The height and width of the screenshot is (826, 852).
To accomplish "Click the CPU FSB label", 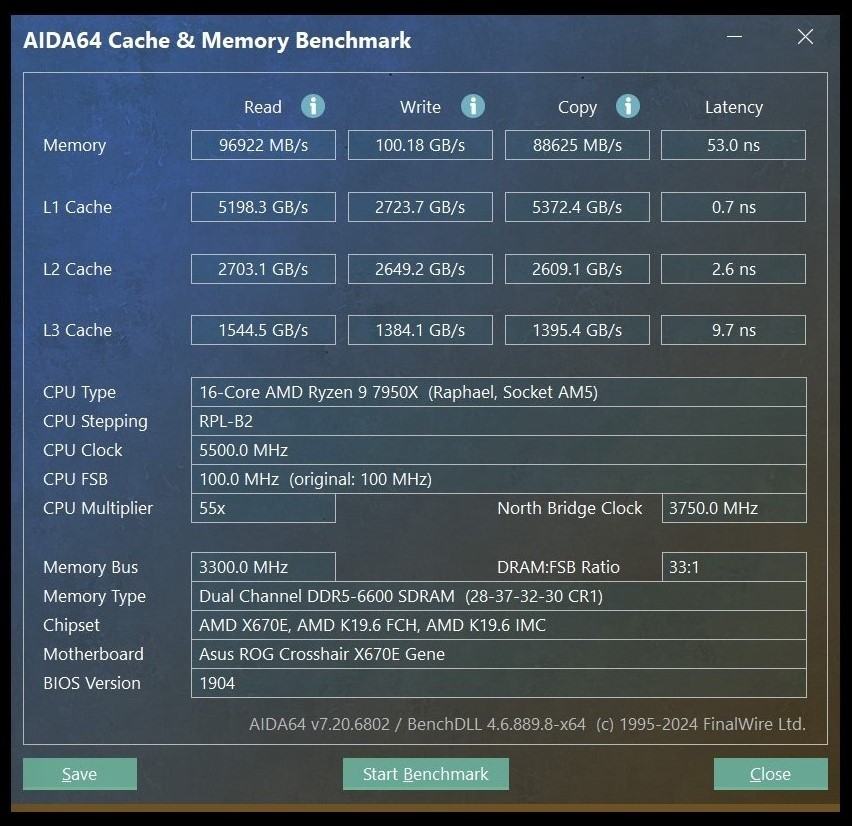I will coord(76,479).
